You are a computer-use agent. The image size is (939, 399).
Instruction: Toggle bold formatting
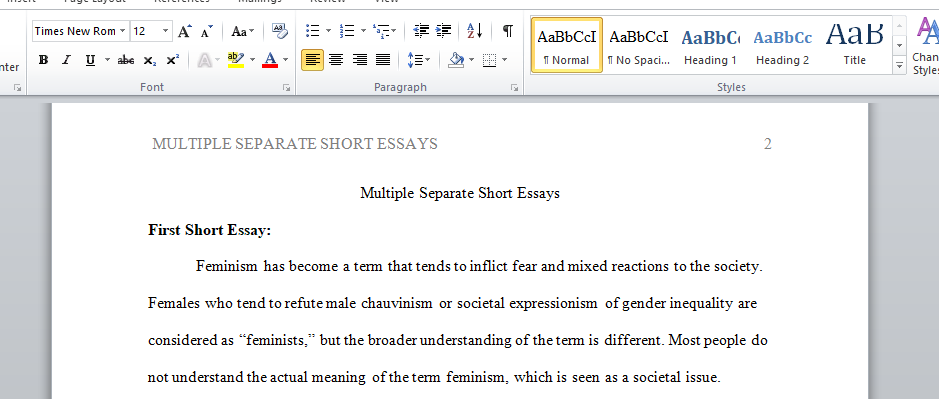[43, 60]
